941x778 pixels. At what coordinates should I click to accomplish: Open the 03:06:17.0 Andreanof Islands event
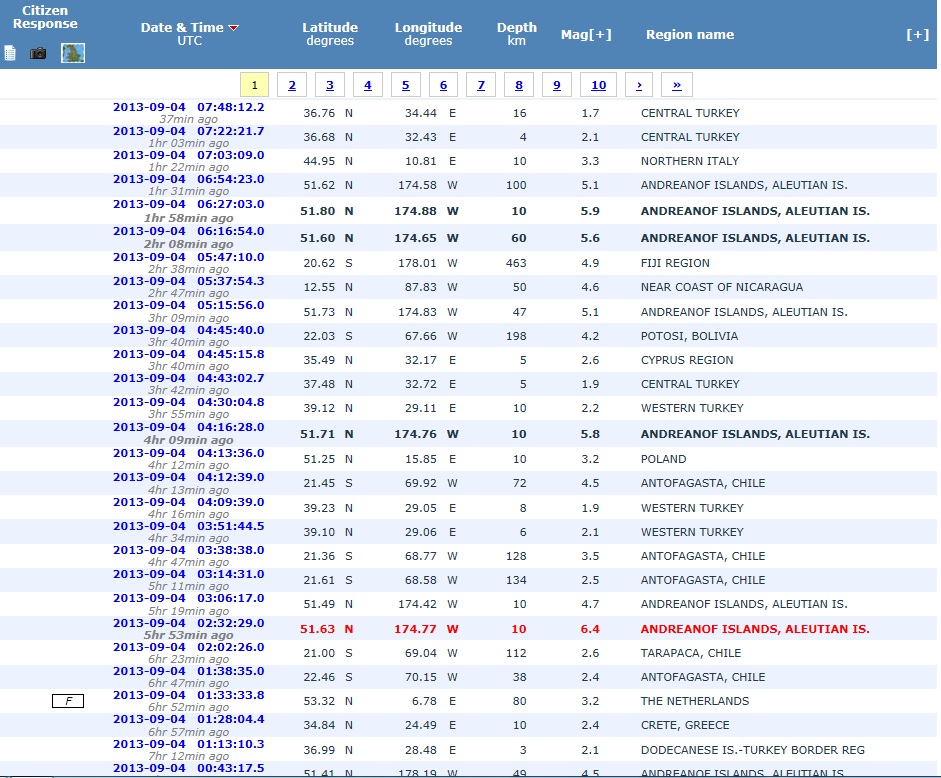188,599
